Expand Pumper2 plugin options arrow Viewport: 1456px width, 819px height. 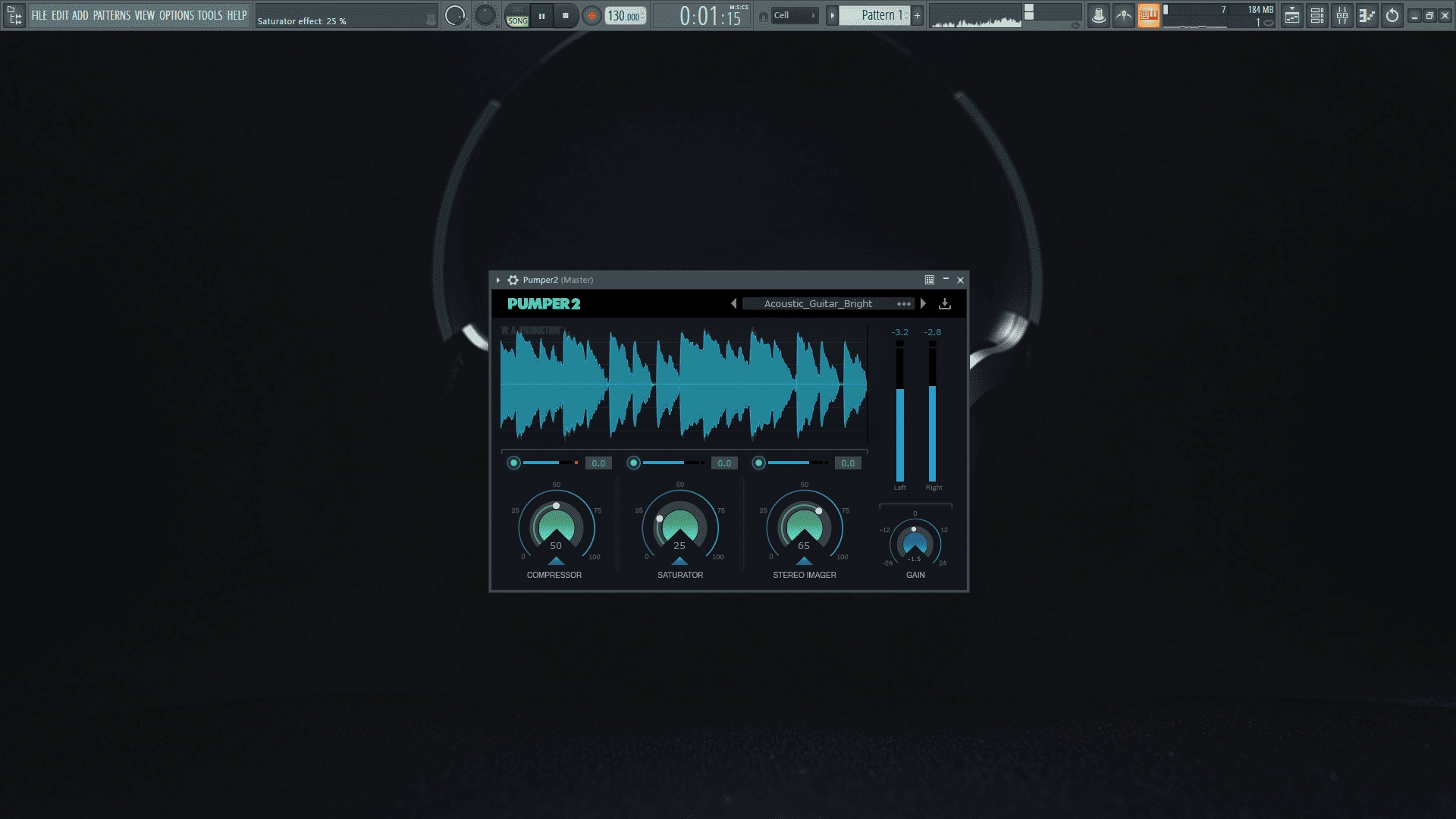498,281
